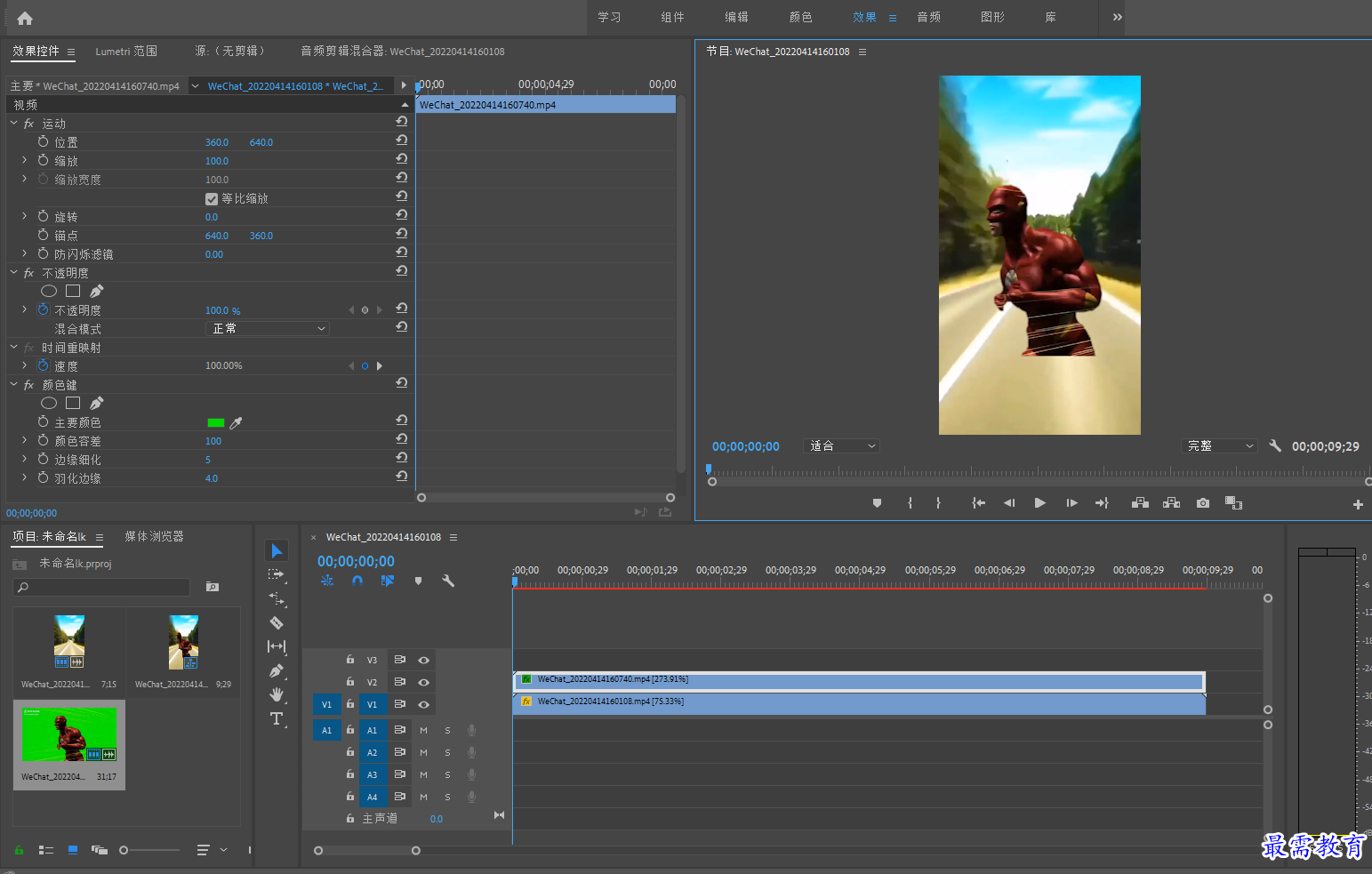This screenshot has height=874, width=1372.
Task: Click the color key eyedropper icon
Action: (237, 423)
